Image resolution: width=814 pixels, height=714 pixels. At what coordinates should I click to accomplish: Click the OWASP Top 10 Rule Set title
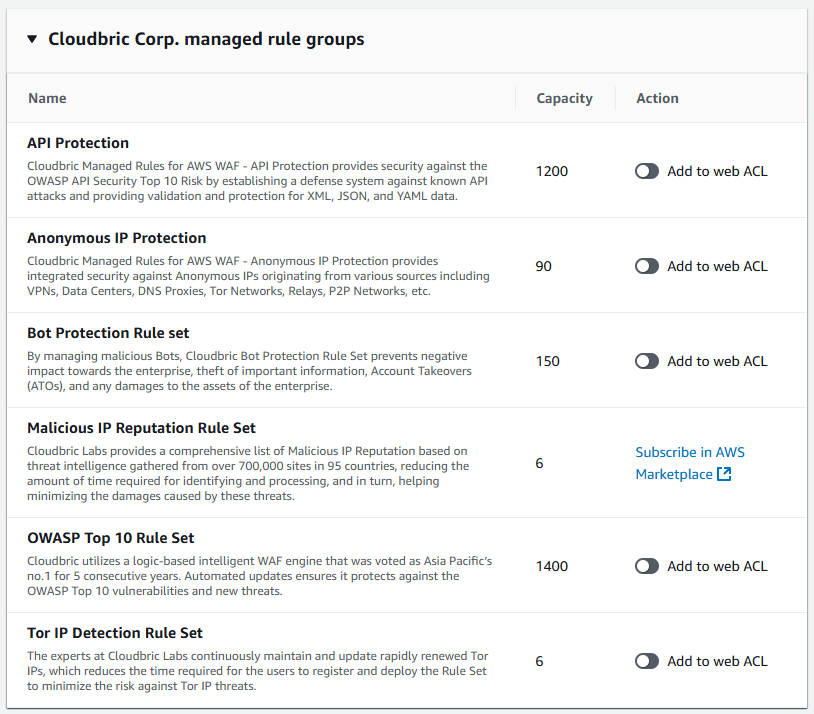[111, 538]
